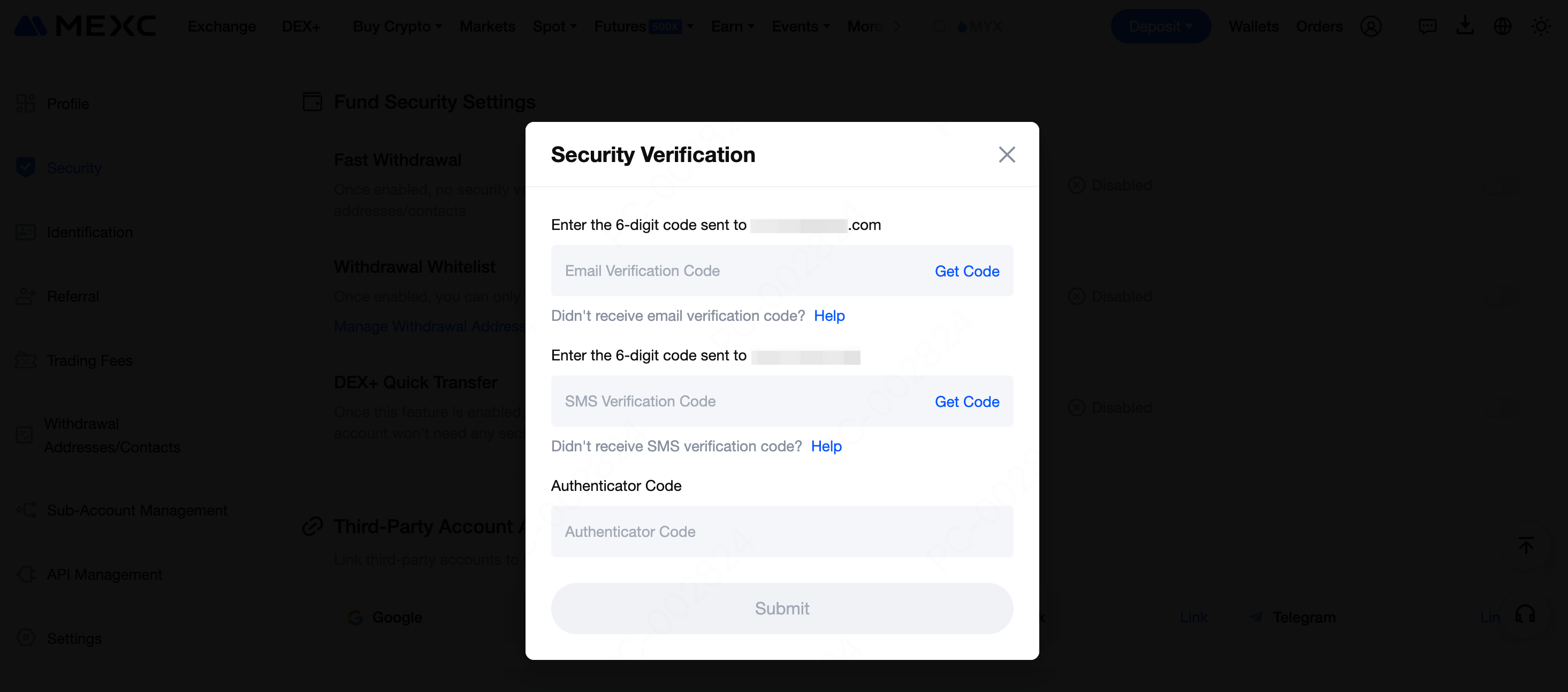Screen dimensions: 1568x692
Task: Open the Deposit dropdown button
Action: pos(1161,27)
